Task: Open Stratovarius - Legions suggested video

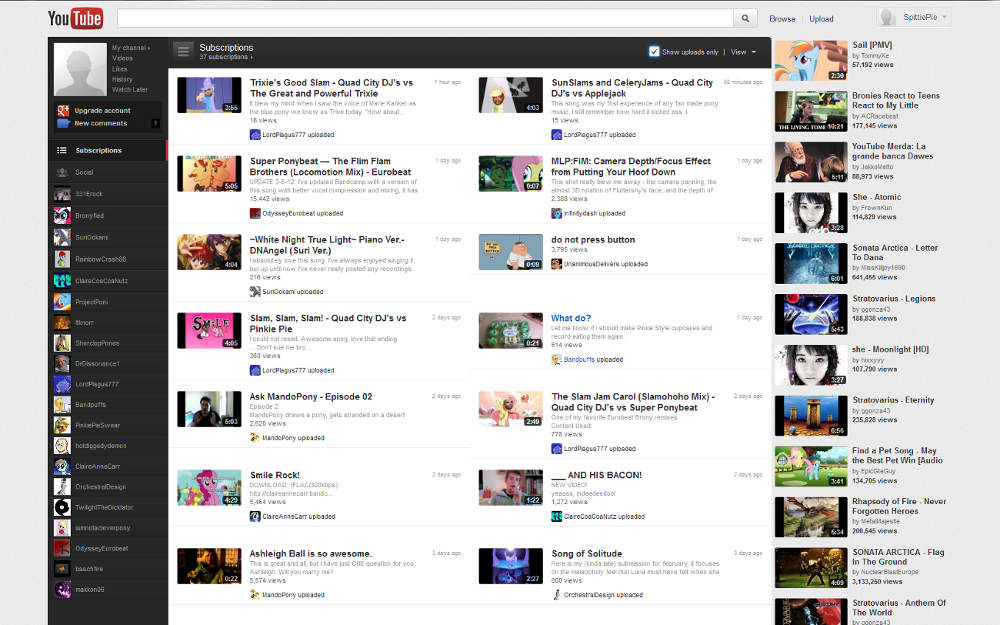Action: tap(893, 298)
